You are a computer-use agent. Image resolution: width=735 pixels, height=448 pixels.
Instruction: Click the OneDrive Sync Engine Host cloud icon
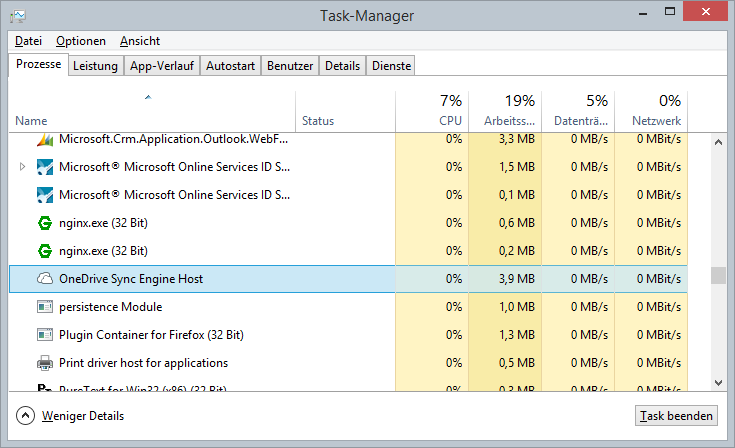(45, 279)
